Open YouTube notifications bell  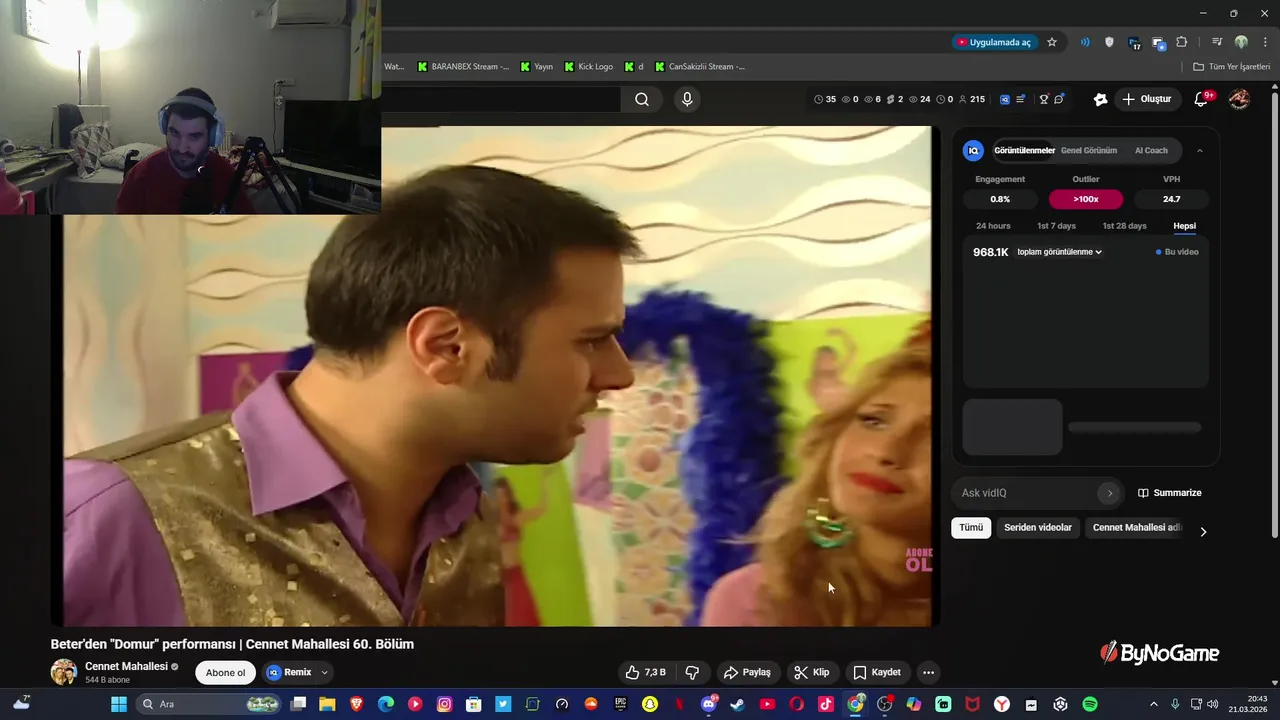(1202, 99)
